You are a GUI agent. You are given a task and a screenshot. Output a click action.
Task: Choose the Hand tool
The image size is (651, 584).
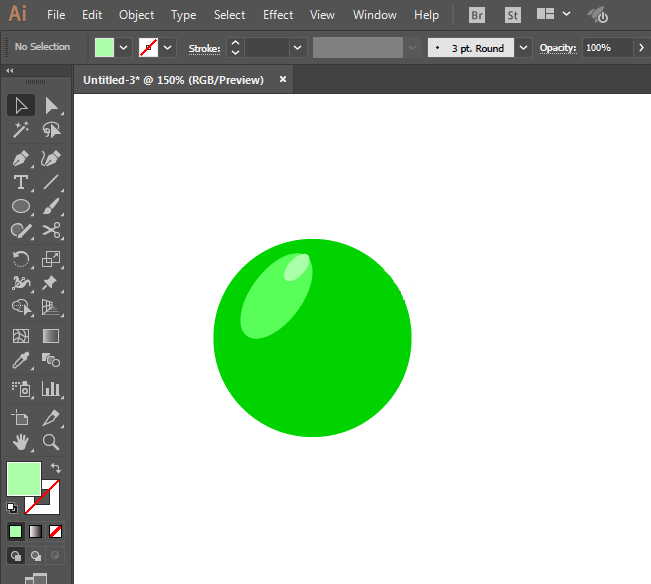tap(20, 441)
